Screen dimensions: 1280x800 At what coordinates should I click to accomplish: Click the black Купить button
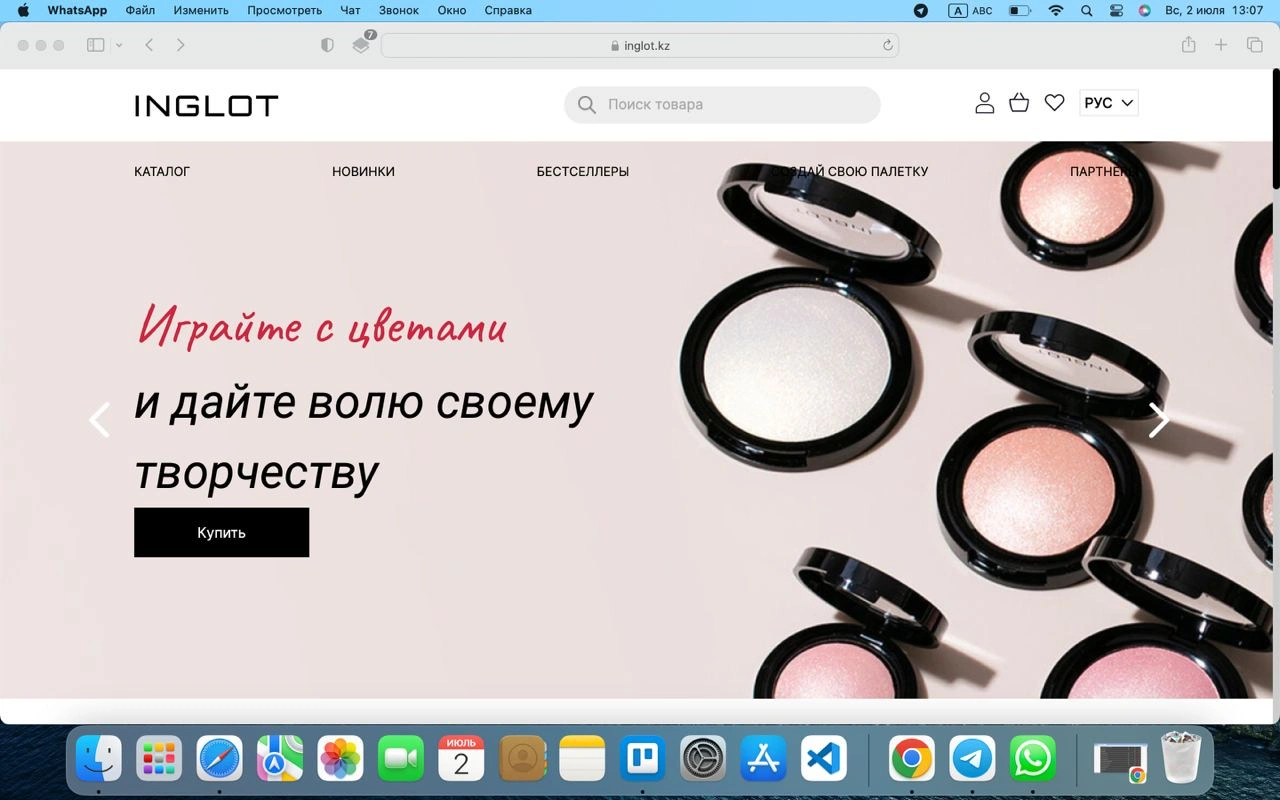coord(221,532)
